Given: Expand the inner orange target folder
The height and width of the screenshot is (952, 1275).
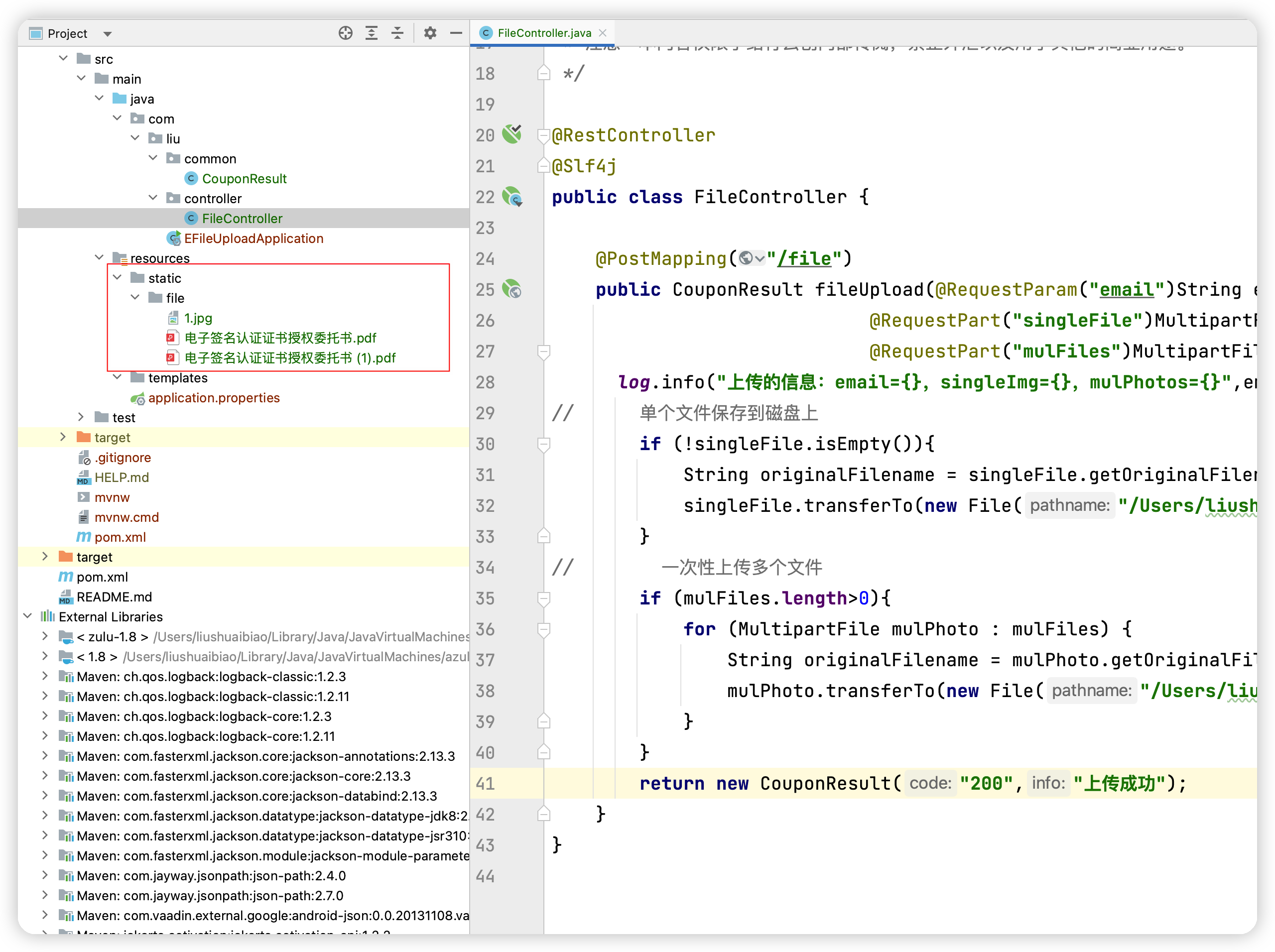Looking at the screenshot, I should [x=63, y=437].
